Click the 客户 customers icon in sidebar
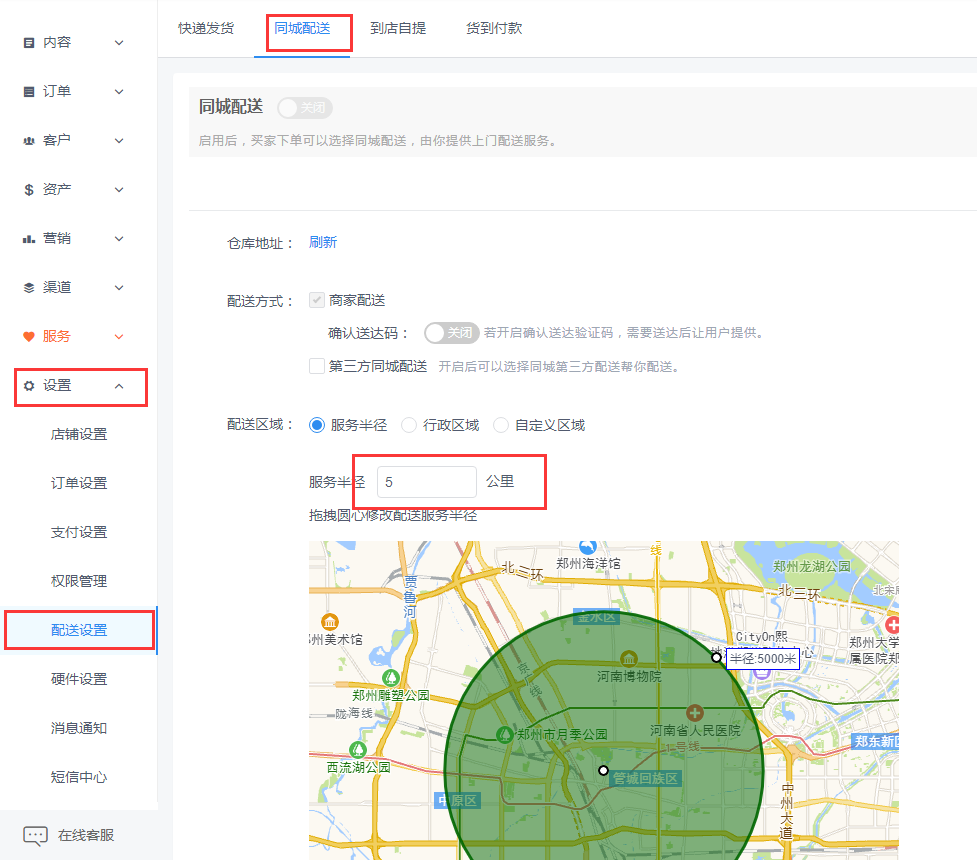977x860 pixels. click(x=29, y=141)
